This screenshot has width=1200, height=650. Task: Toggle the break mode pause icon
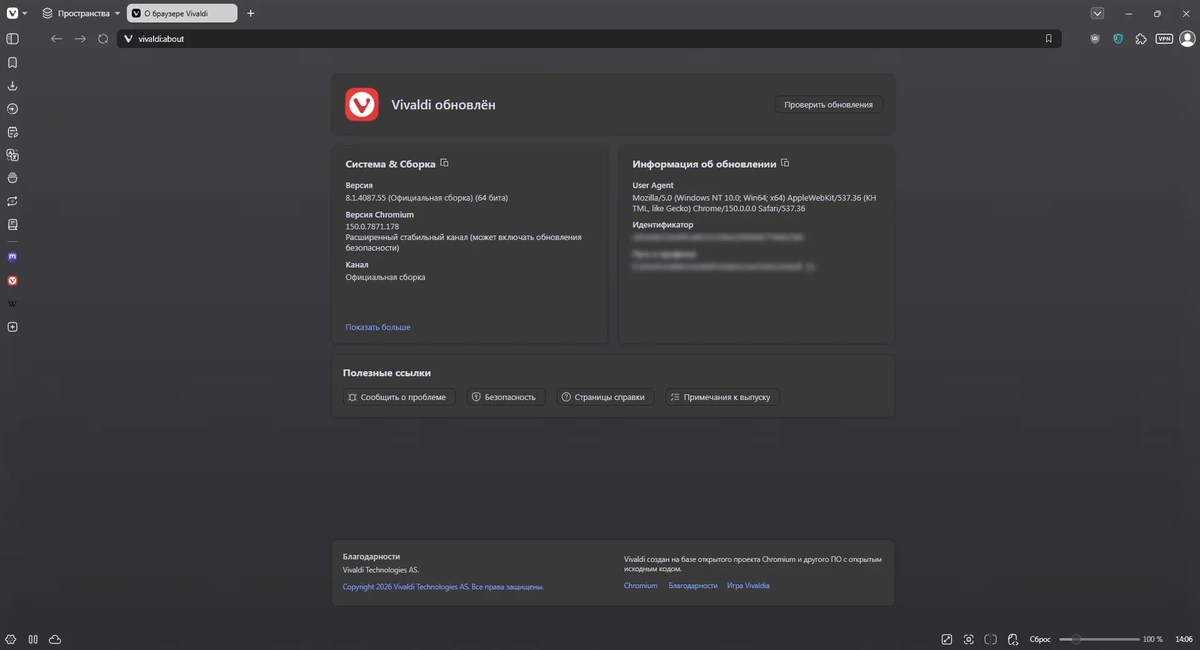(x=33, y=639)
